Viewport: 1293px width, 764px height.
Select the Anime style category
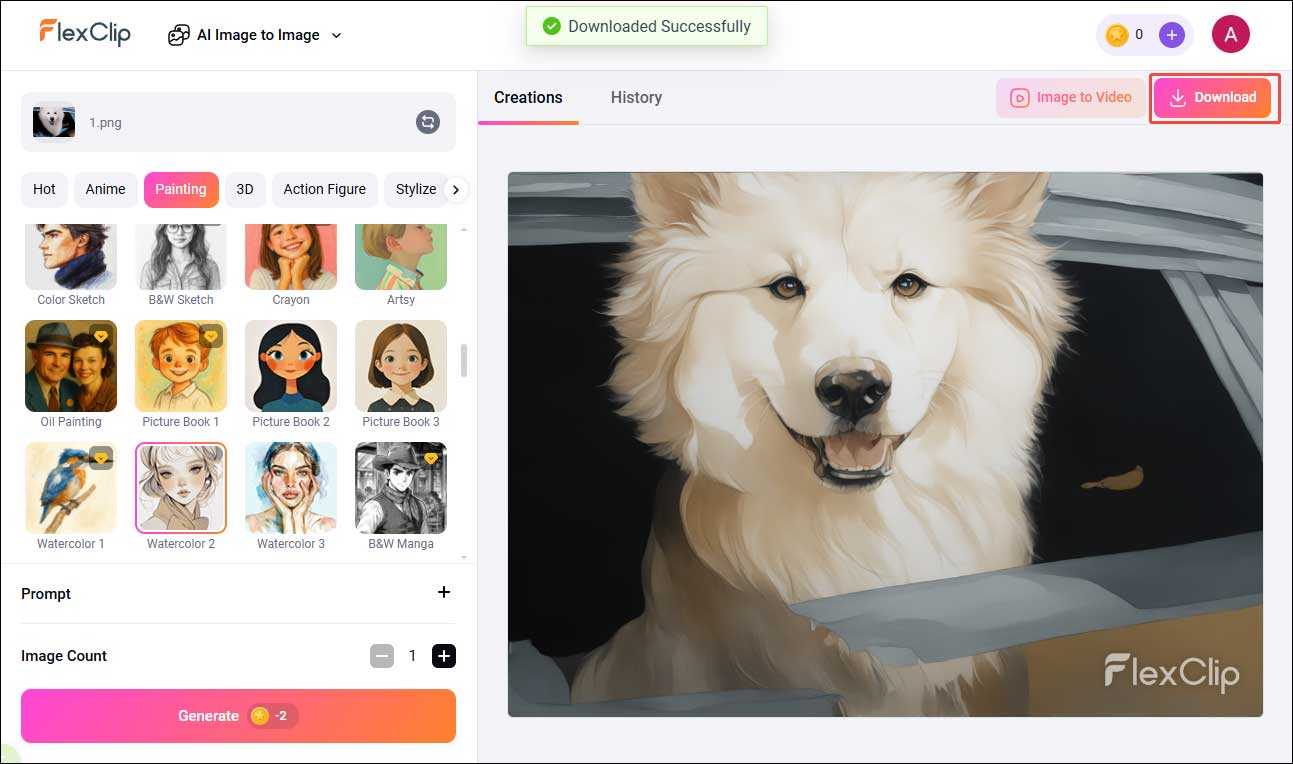click(x=105, y=189)
